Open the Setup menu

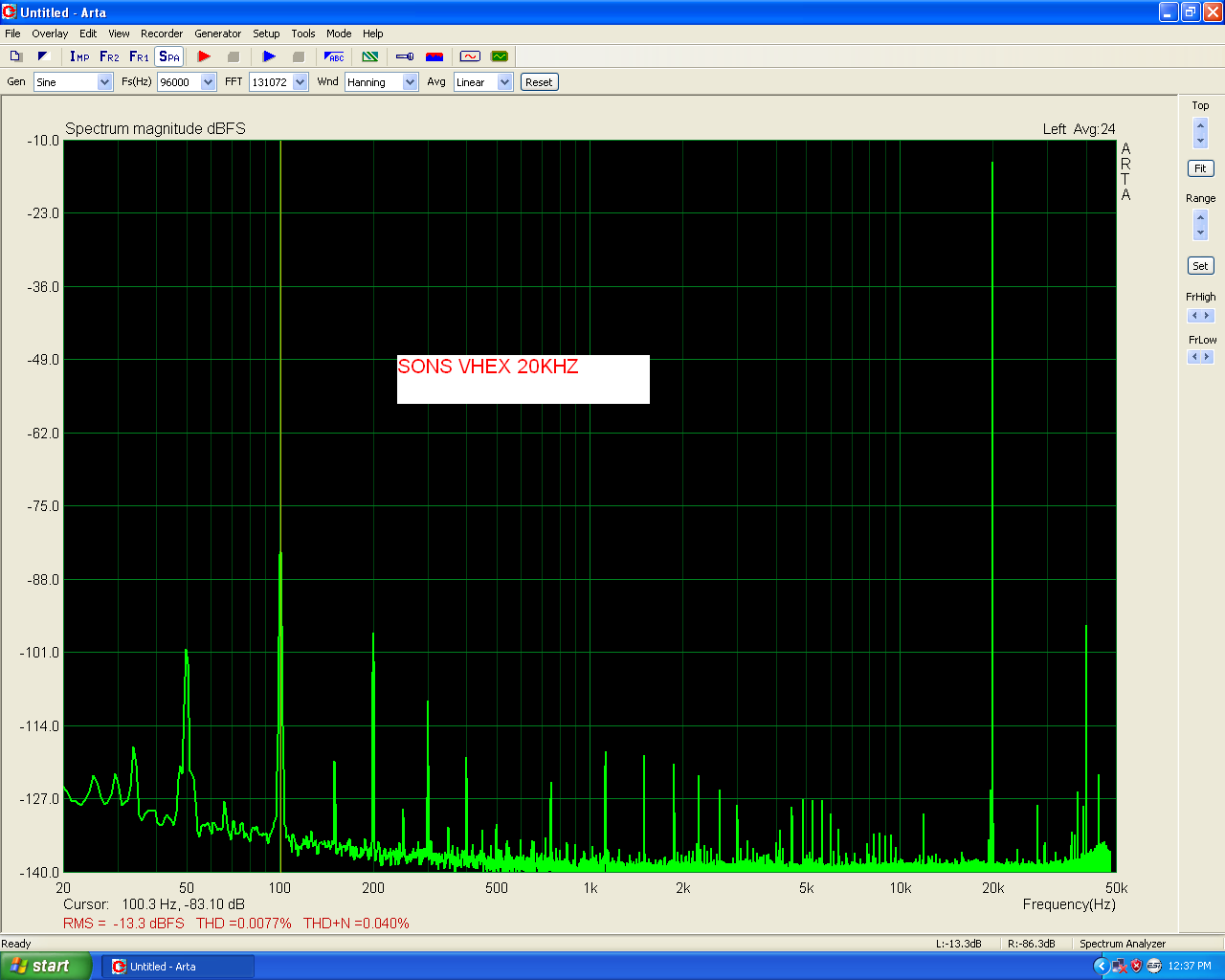click(266, 33)
